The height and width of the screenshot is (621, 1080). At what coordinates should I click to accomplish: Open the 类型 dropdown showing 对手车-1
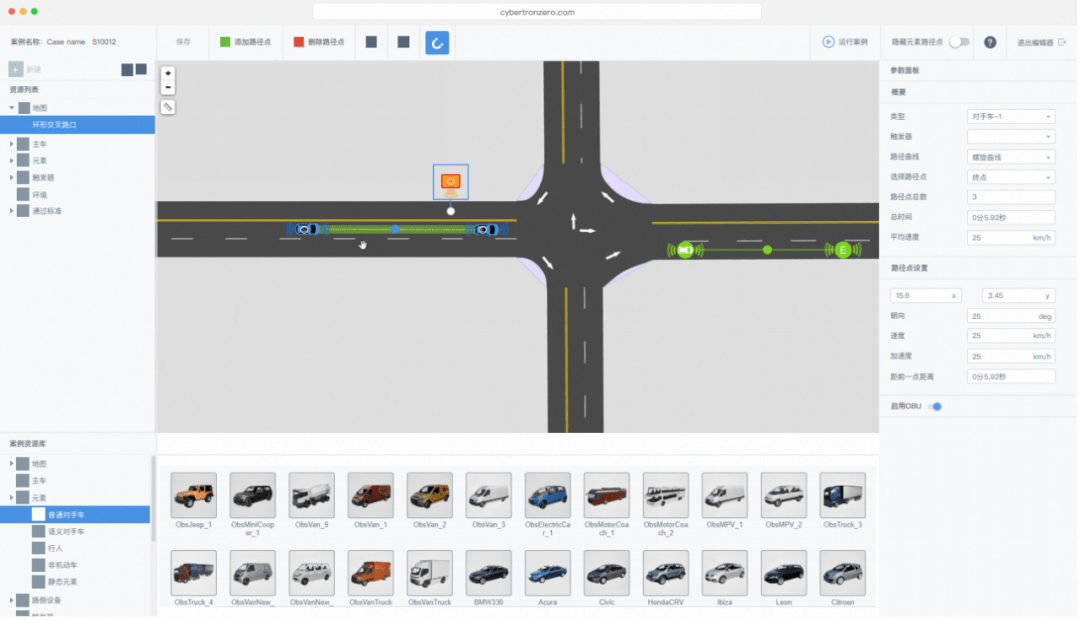(x=1010, y=117)
